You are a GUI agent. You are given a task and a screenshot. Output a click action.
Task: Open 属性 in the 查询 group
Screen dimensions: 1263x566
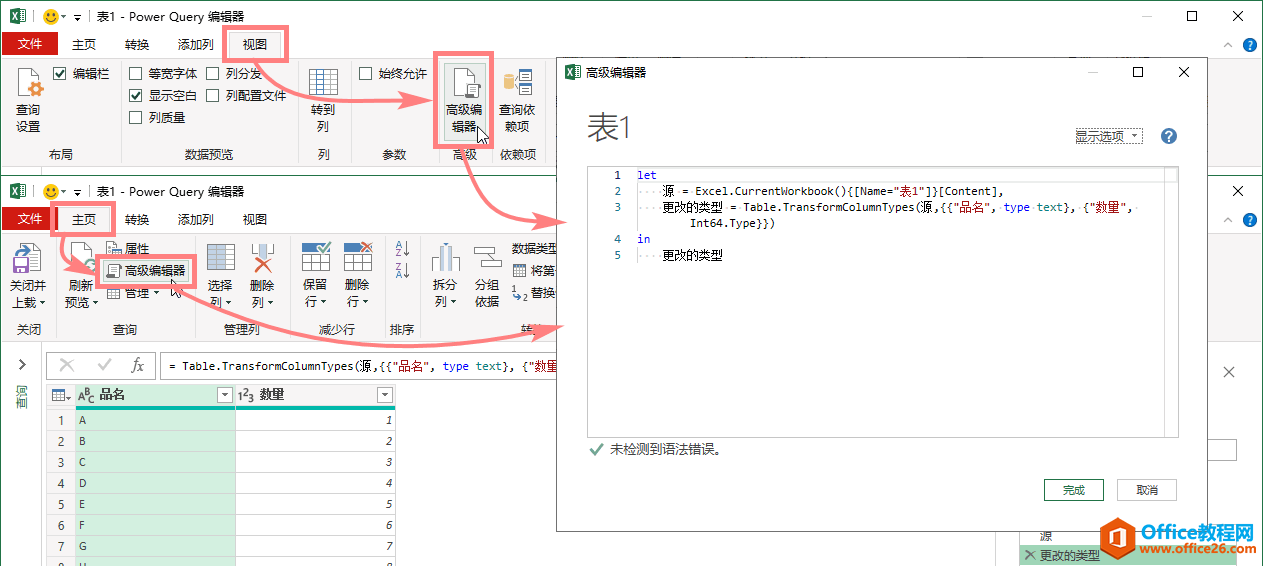128,249
